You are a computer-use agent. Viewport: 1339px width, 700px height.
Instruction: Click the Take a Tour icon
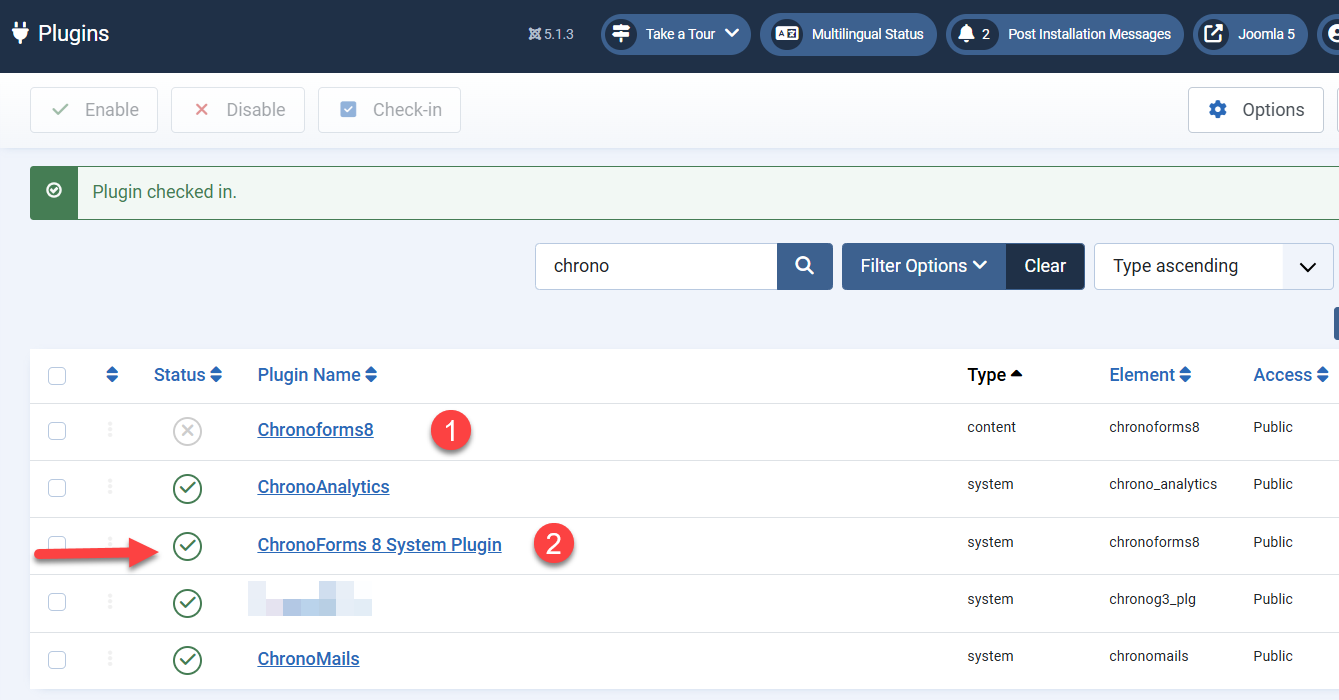pos(621,34)
